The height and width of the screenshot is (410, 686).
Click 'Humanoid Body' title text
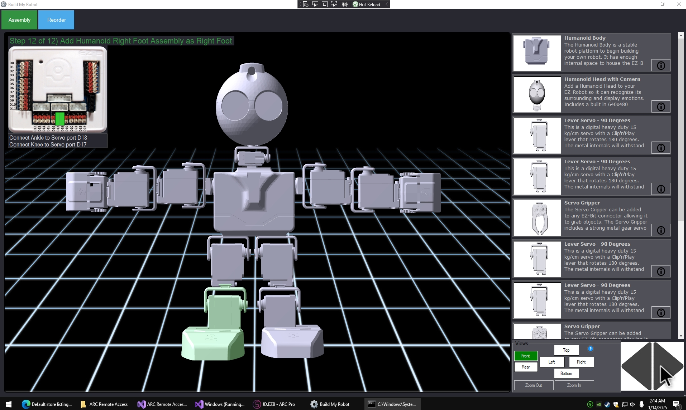584,38
